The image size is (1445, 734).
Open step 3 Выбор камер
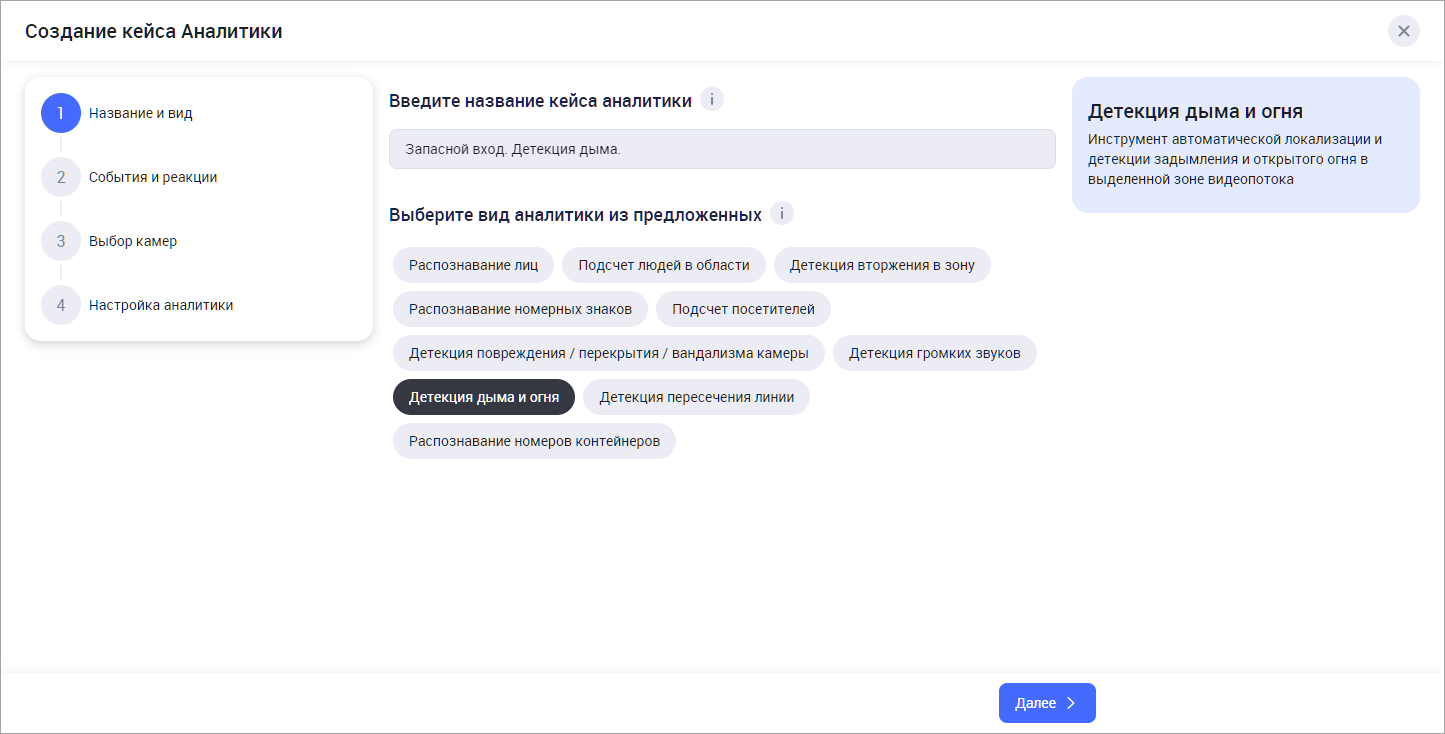click(132, 241)
